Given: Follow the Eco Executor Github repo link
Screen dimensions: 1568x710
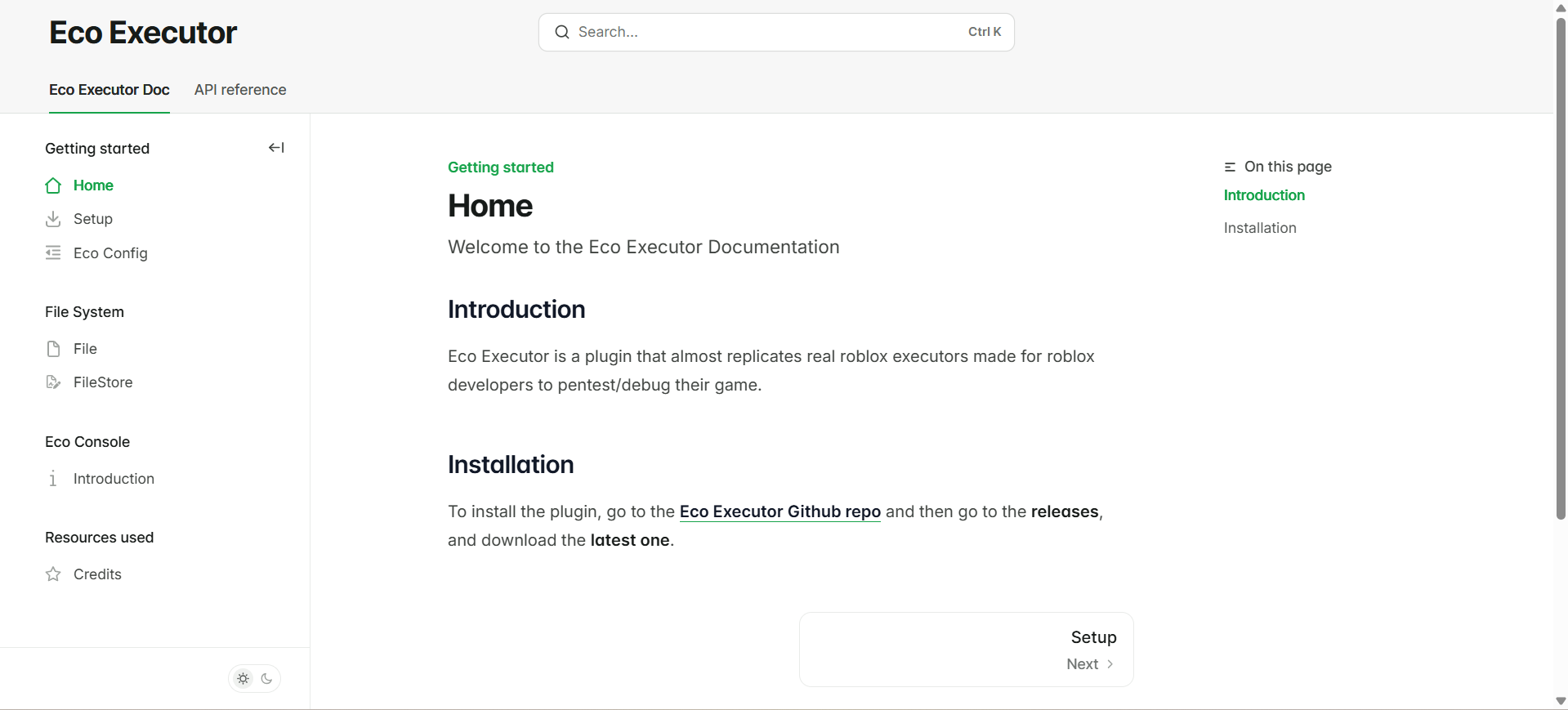Looking at the screenshot, I should (780, 511).
